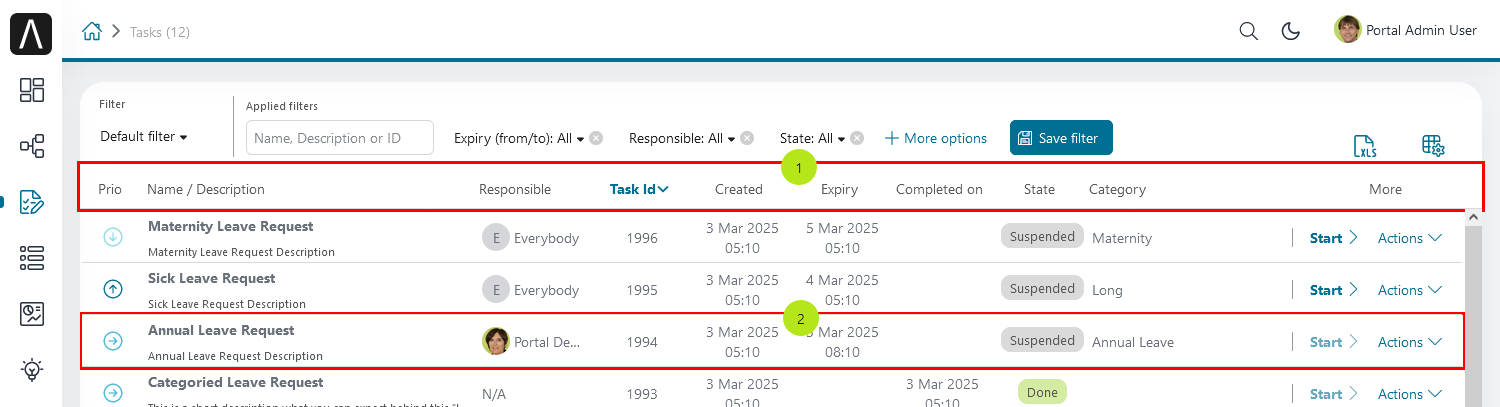Viewport: 1500px width, 407px height.
Task: Click the lightbulb icon in sidebar
Action: click(x=32, y=370)
